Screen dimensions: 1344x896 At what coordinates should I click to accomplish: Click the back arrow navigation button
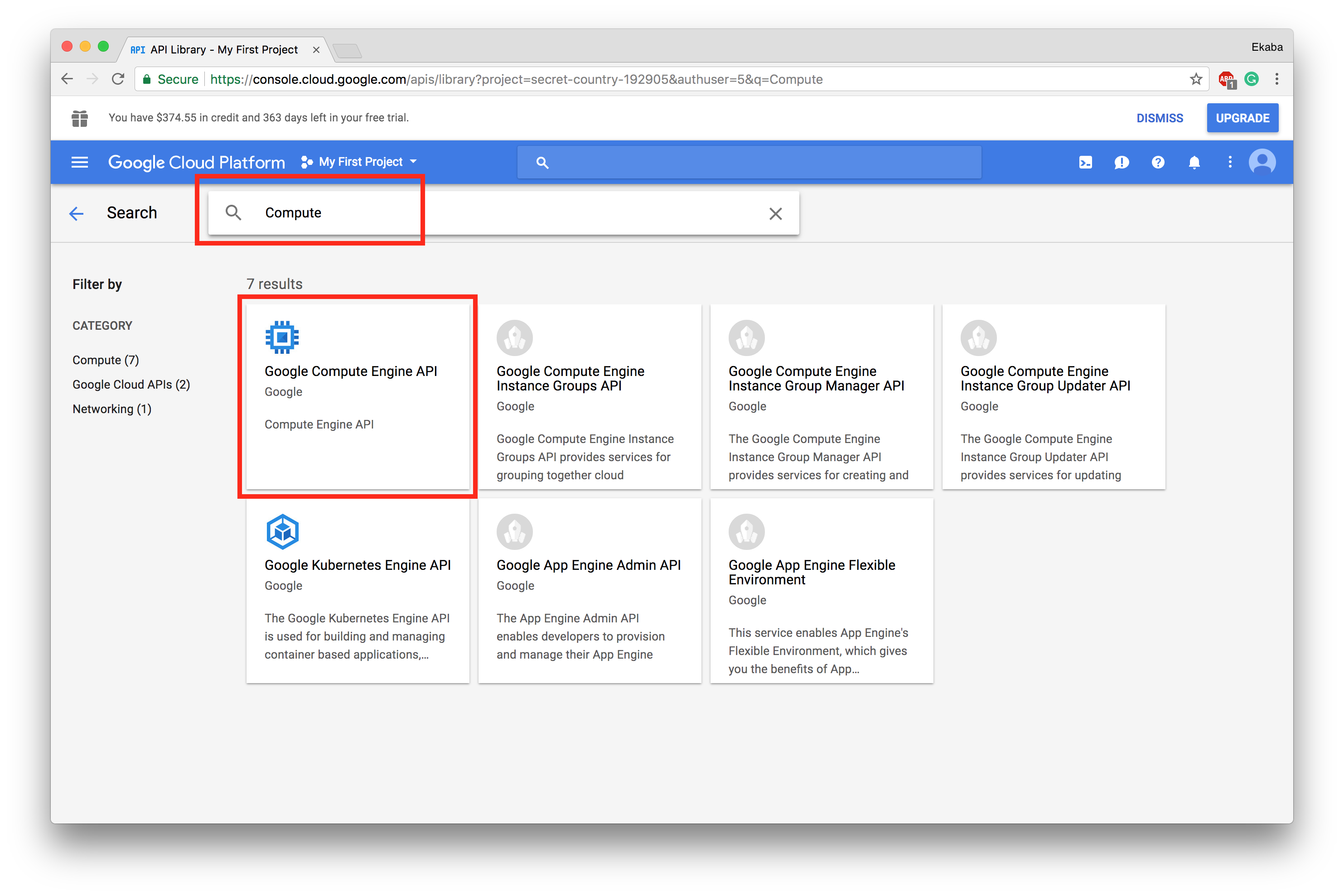pos(79,212)
